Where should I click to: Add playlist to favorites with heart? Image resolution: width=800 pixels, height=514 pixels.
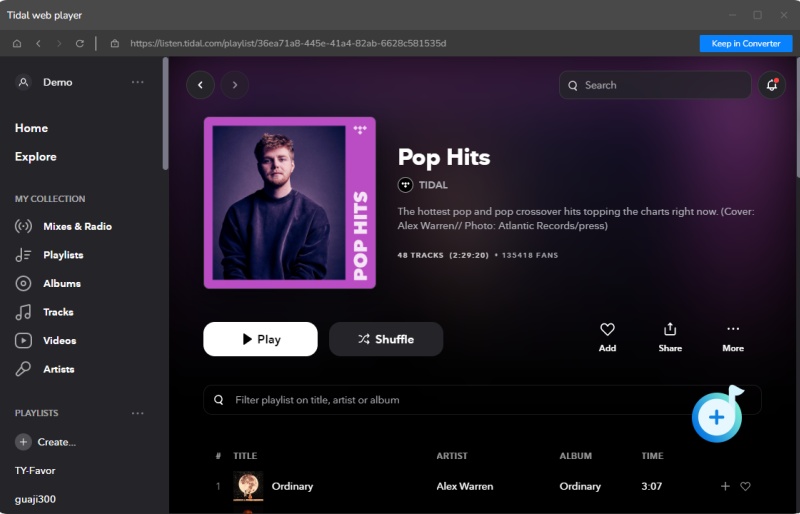607,337
